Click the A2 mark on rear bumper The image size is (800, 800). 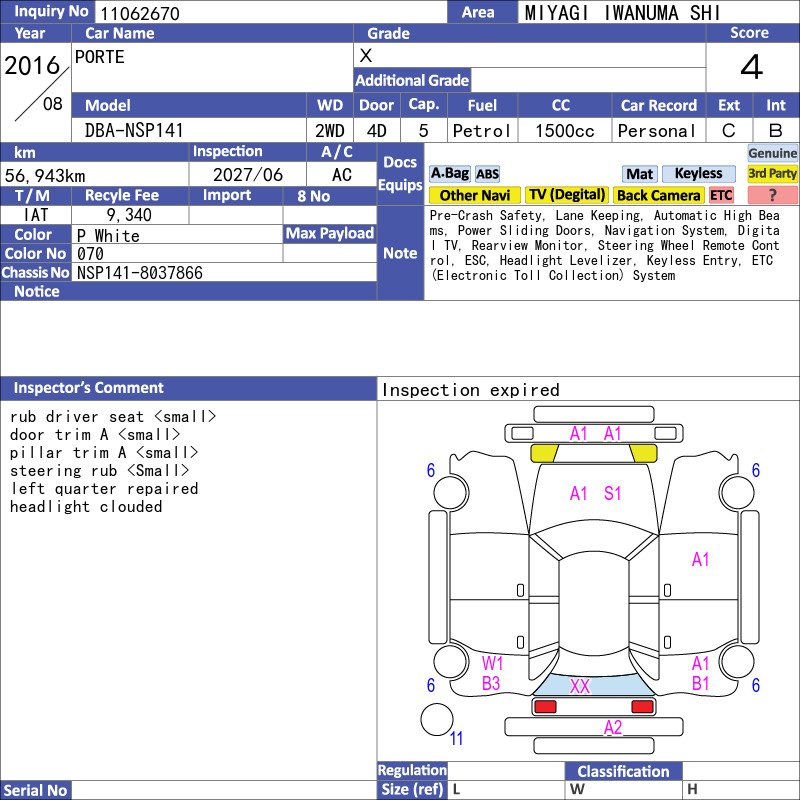(x=613, y=727)
